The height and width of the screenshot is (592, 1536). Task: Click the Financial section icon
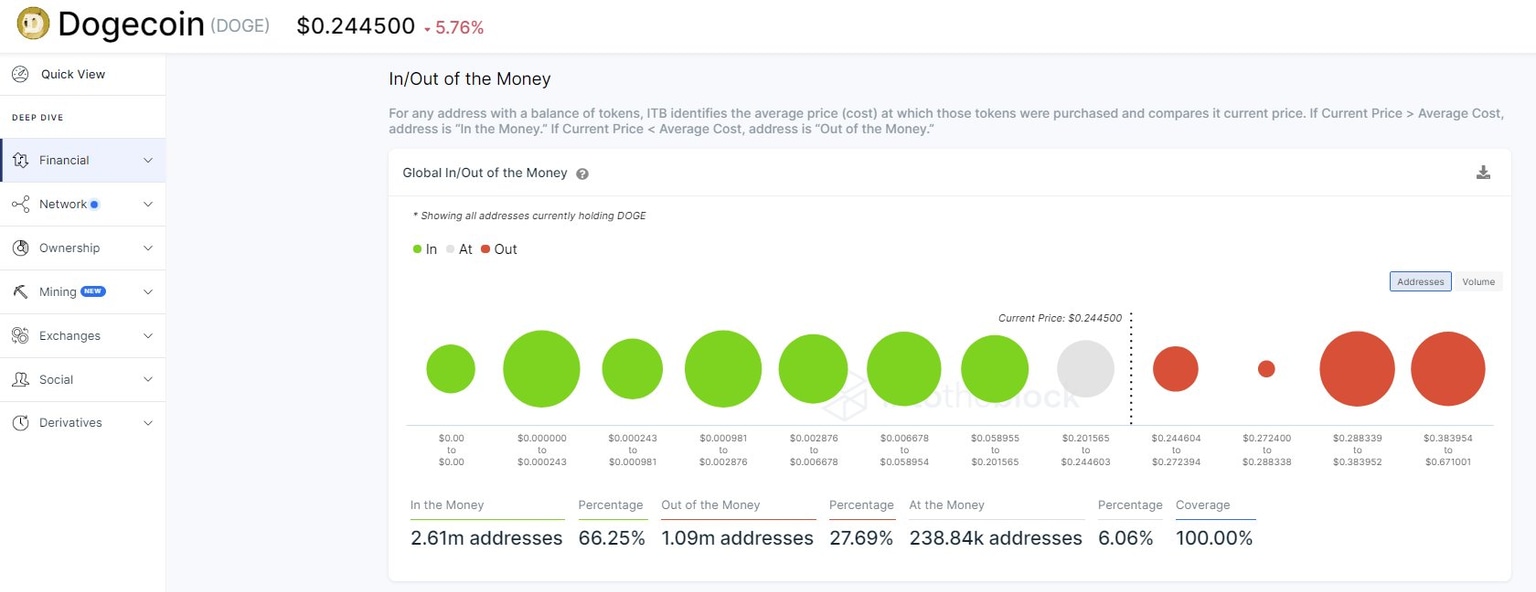[20, 160]
